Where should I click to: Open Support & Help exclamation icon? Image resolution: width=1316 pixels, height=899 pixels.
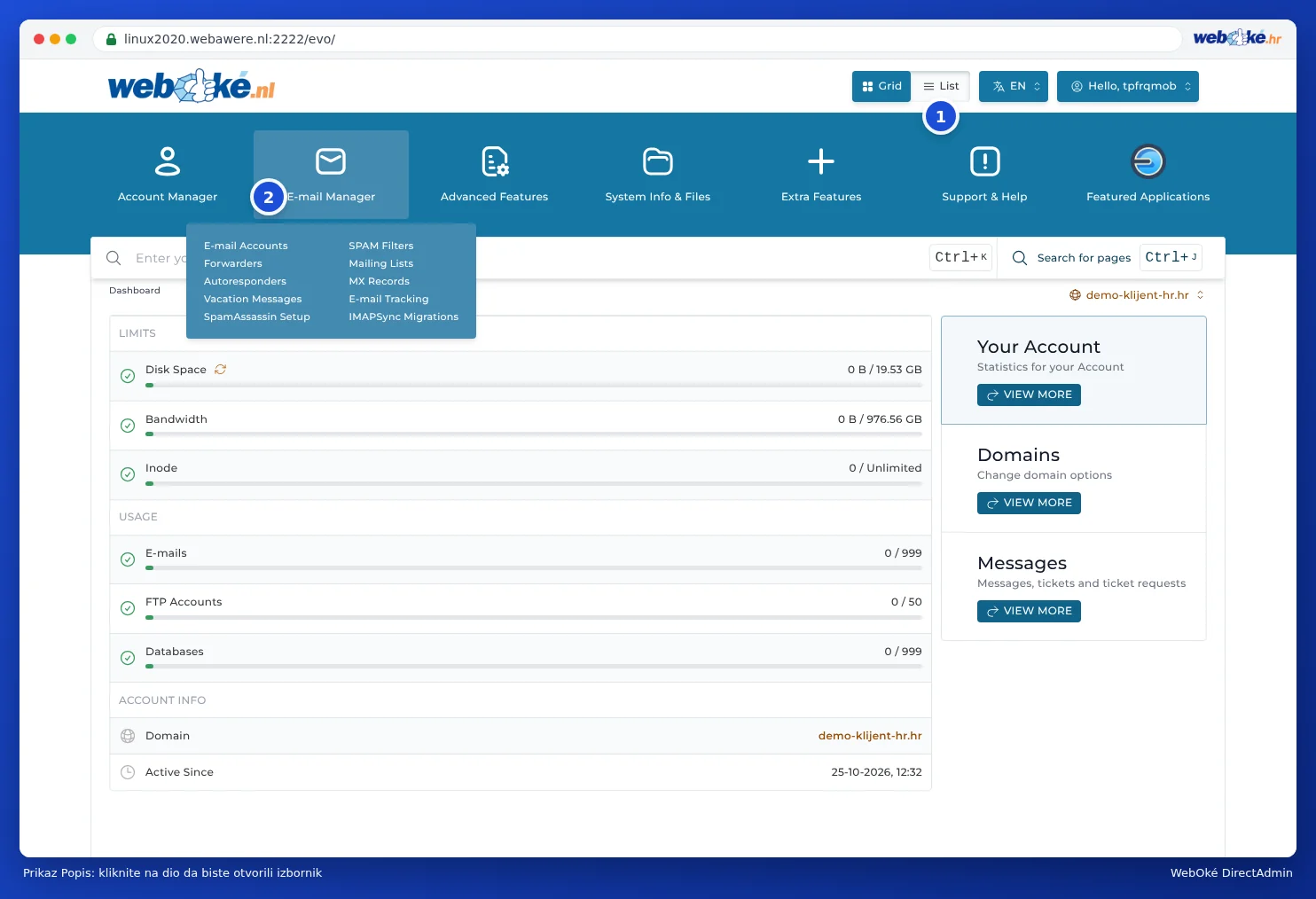point(985,161)
